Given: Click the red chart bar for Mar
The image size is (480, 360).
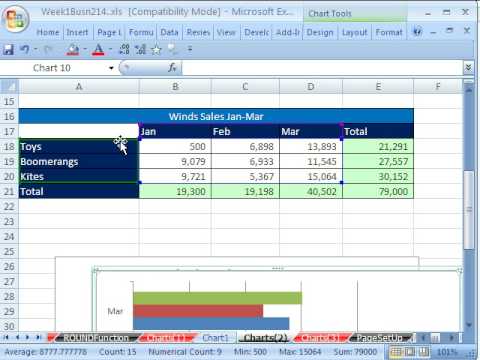Looking at the screenshot, I should coord(198,311).
